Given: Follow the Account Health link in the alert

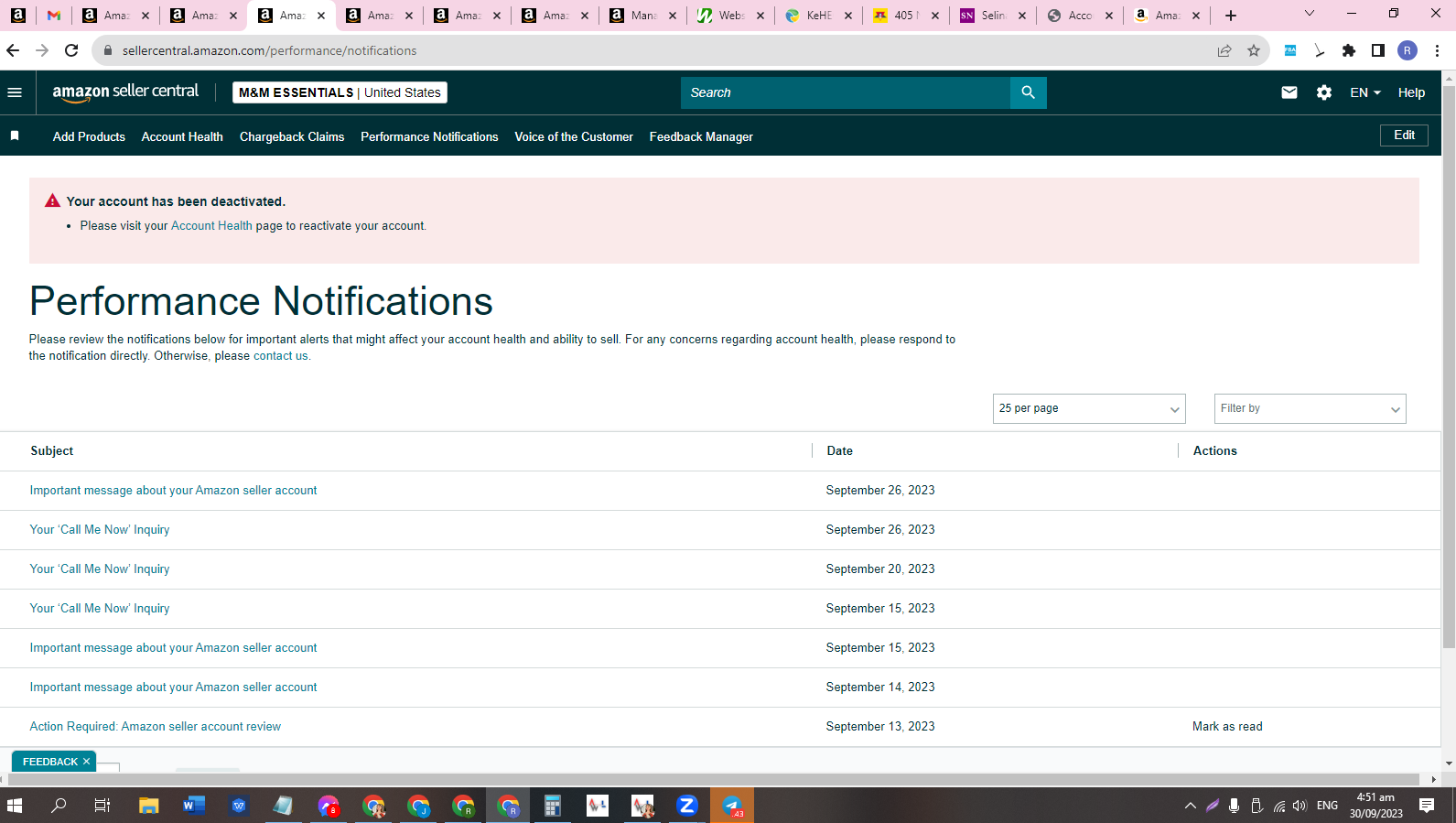Looking at the screenshot, I should pyautogui.click(x=211, y=226).
